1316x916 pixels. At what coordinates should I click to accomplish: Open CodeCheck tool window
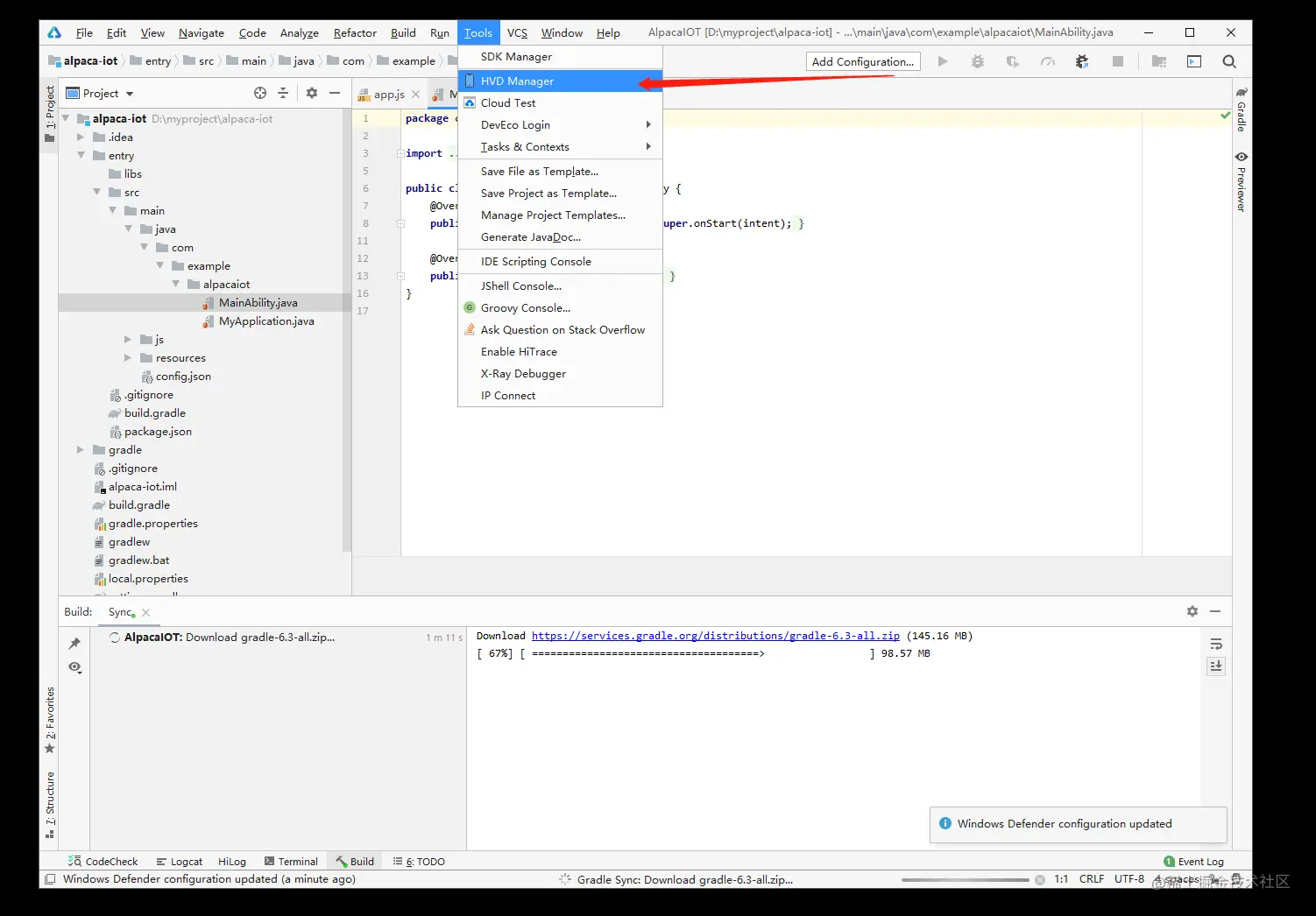(x=103, y=861)
